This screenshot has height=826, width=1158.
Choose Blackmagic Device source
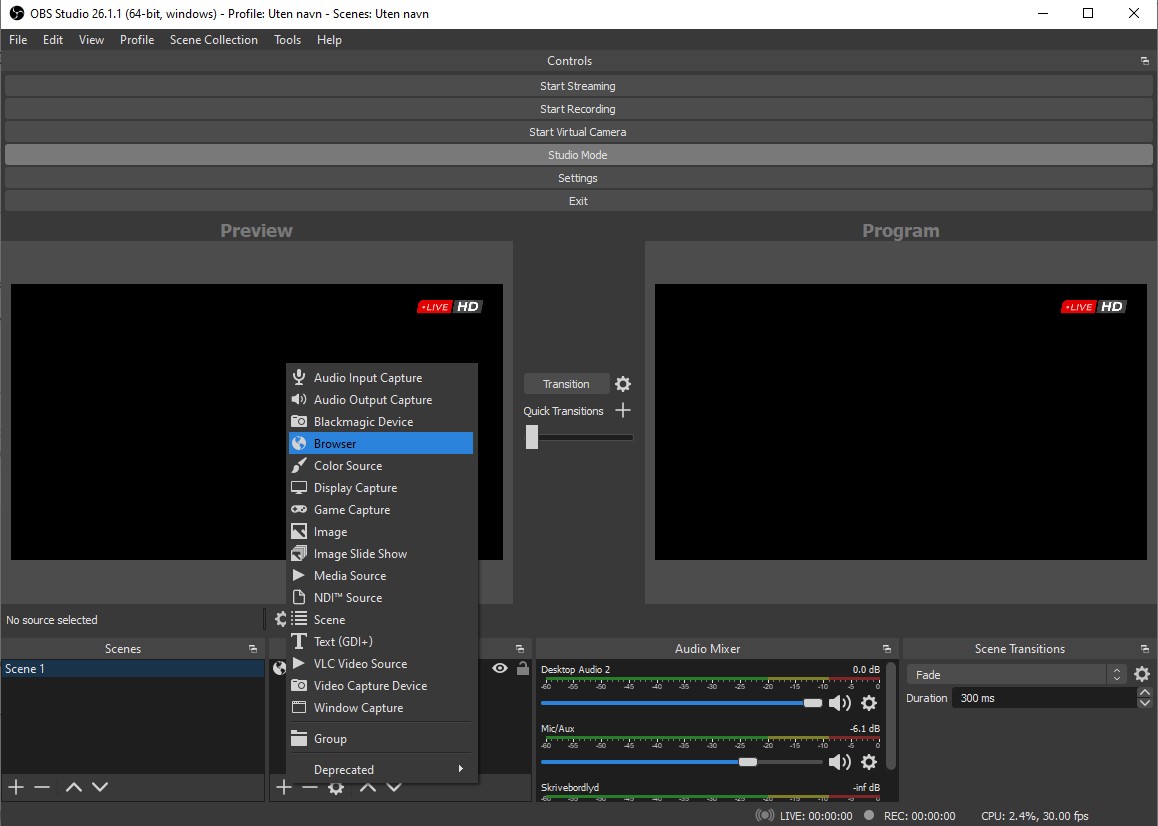tap(381, 422)
